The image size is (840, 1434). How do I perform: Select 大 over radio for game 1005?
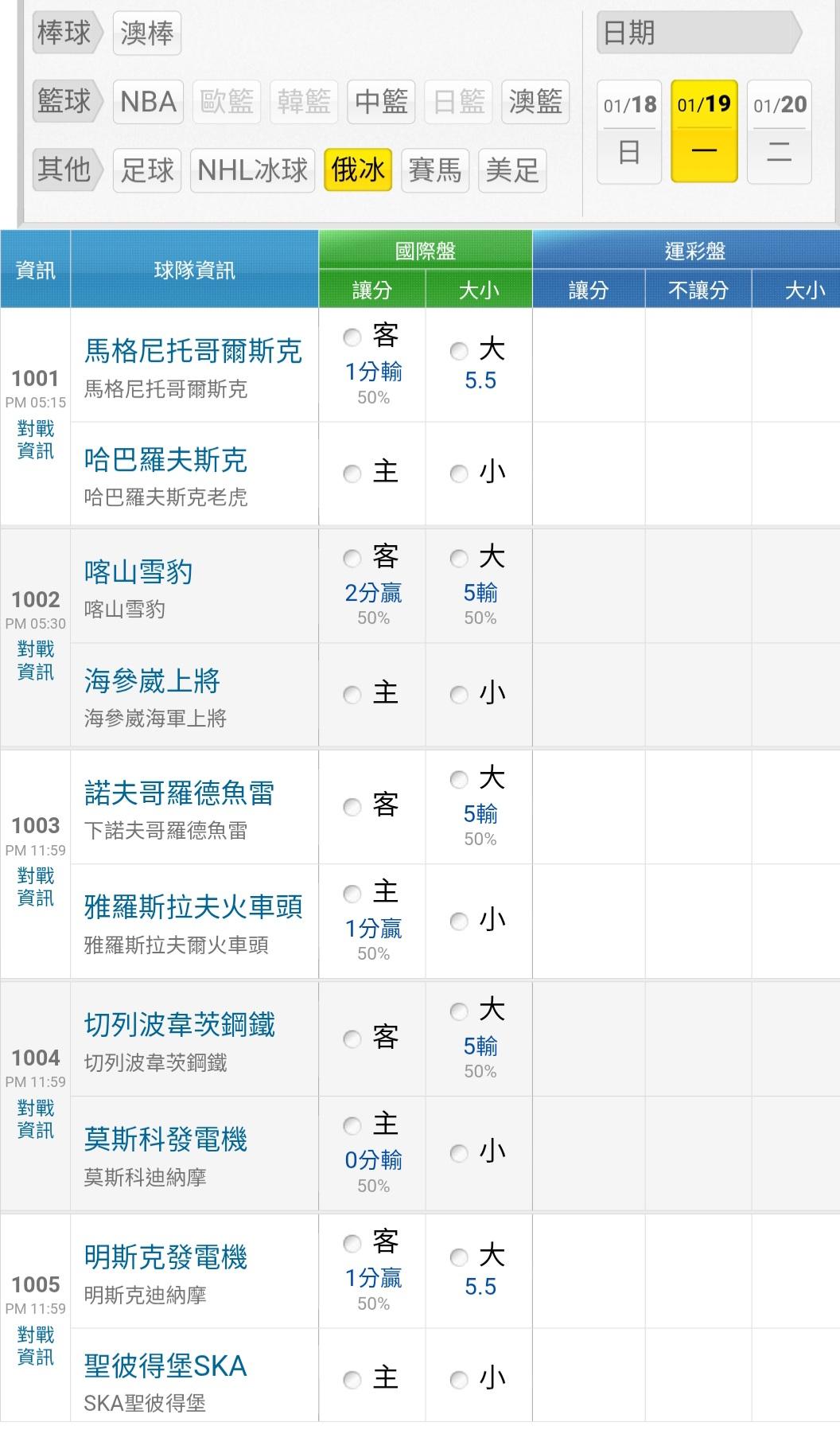(x=459, y=1257)
